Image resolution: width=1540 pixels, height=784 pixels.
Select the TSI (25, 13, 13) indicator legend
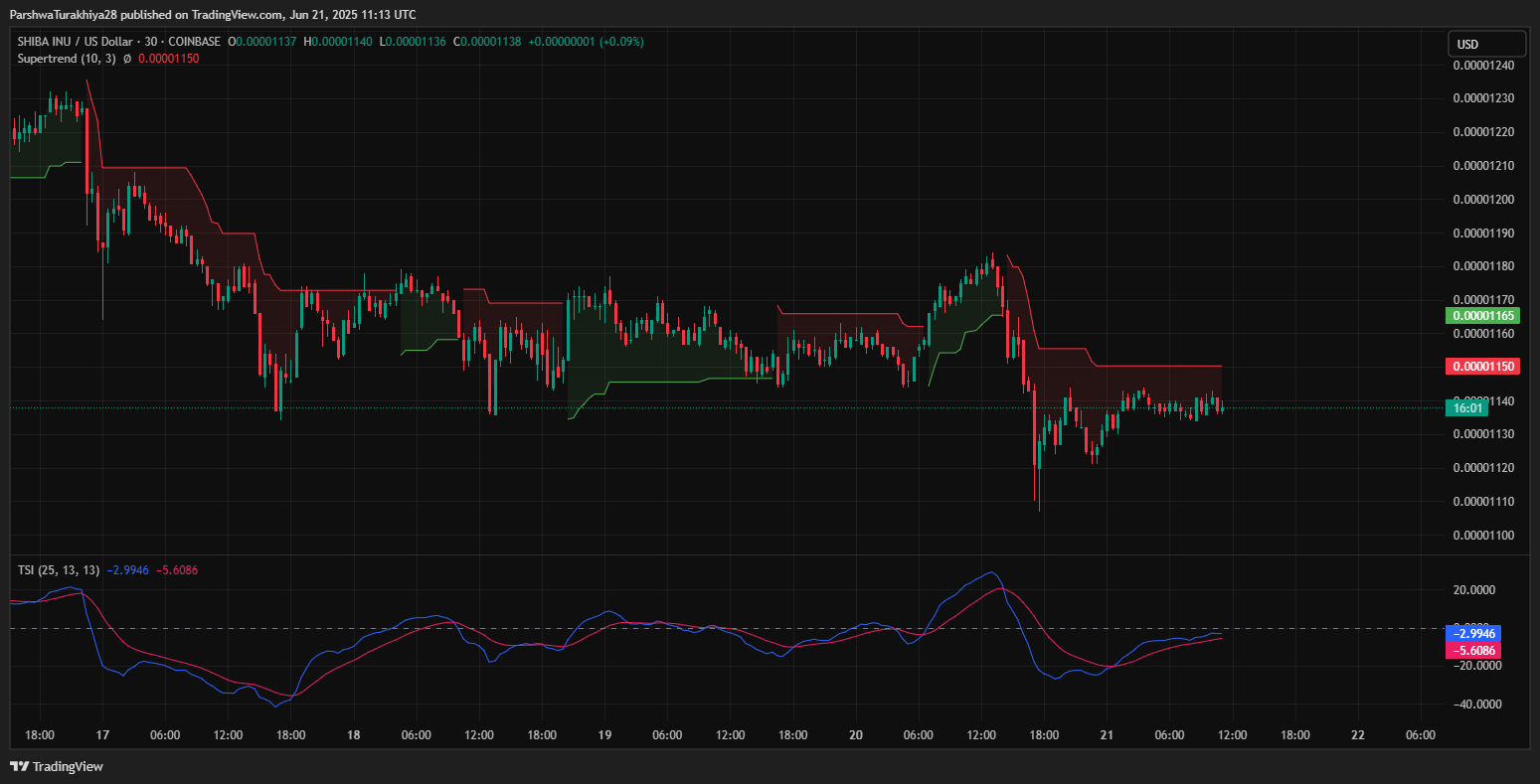[x=59, y=570]
